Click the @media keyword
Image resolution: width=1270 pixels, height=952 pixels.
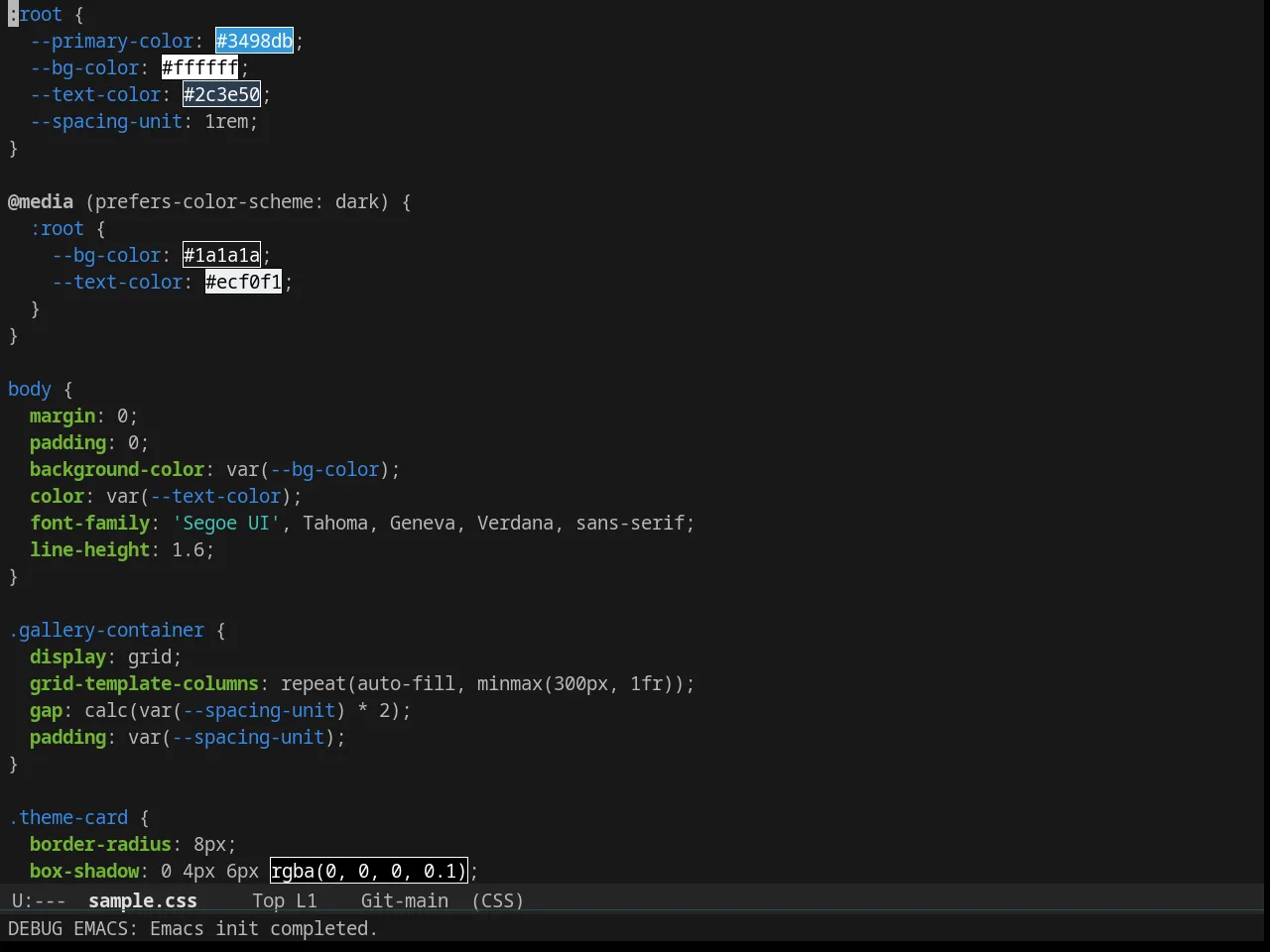pyautogui.click(x=41, y=201)
